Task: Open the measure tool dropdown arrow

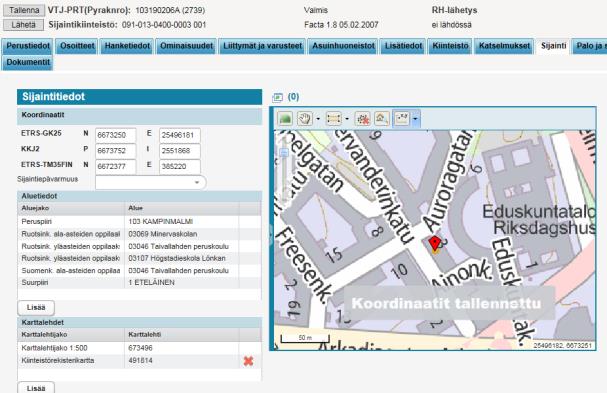Action: tap(346, 118)
